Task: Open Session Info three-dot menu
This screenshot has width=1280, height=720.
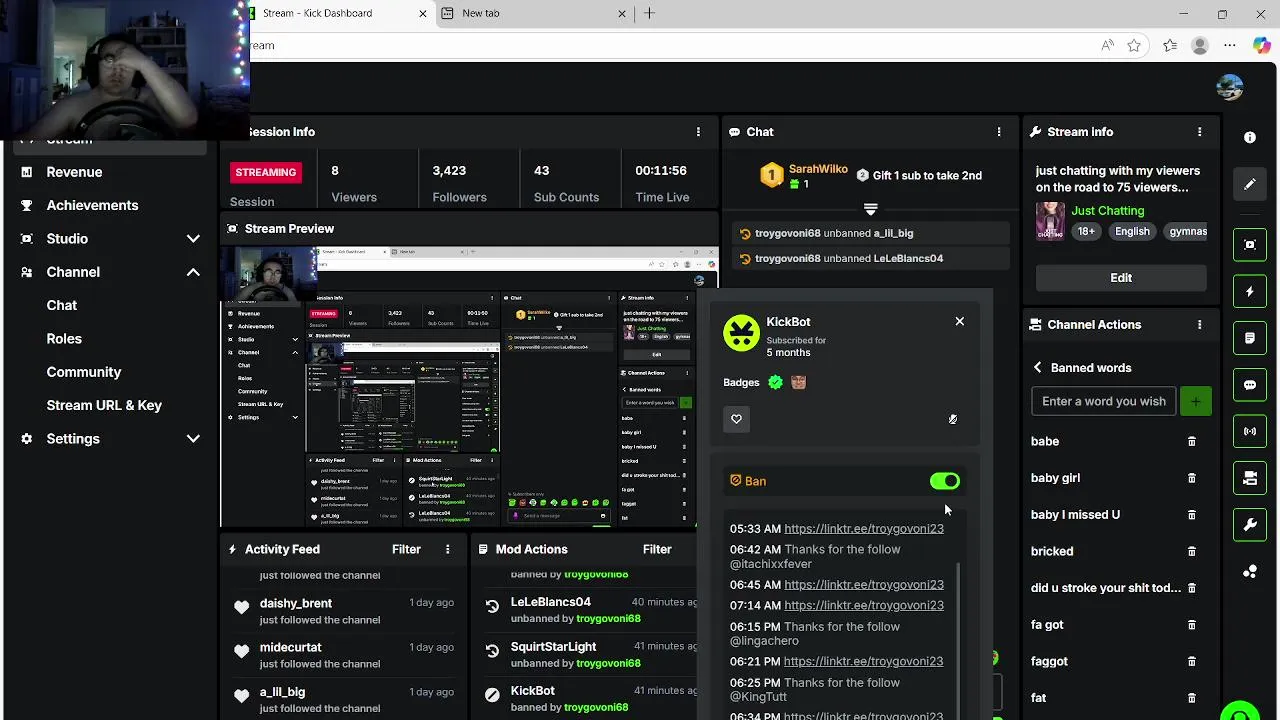Action: point(698,132)
